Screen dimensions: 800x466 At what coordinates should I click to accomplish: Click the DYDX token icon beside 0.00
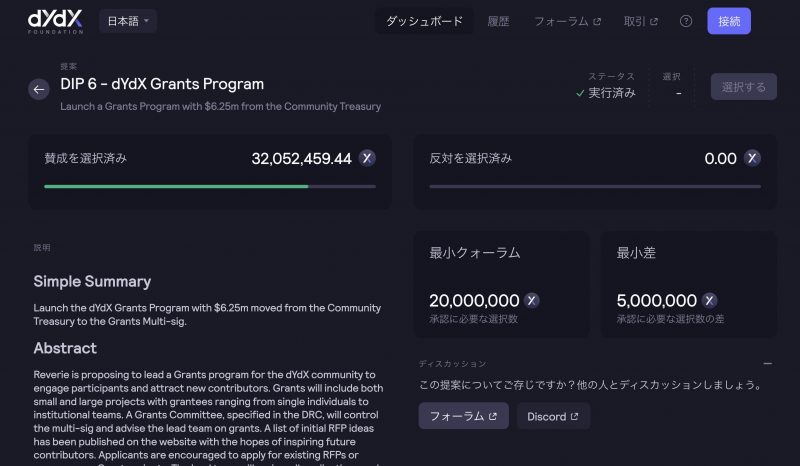751,158
